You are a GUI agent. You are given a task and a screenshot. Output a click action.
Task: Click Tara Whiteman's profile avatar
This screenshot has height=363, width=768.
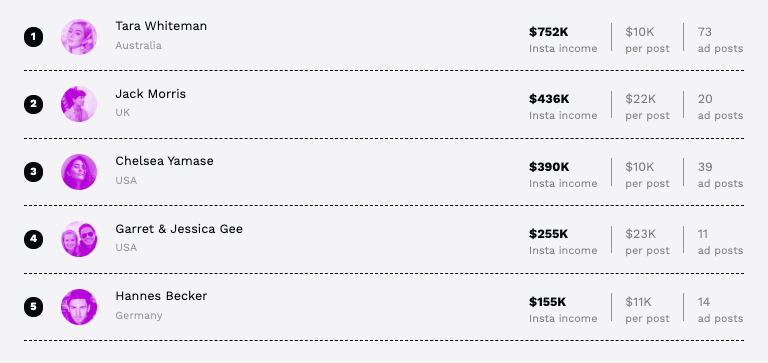pos(79,37)
